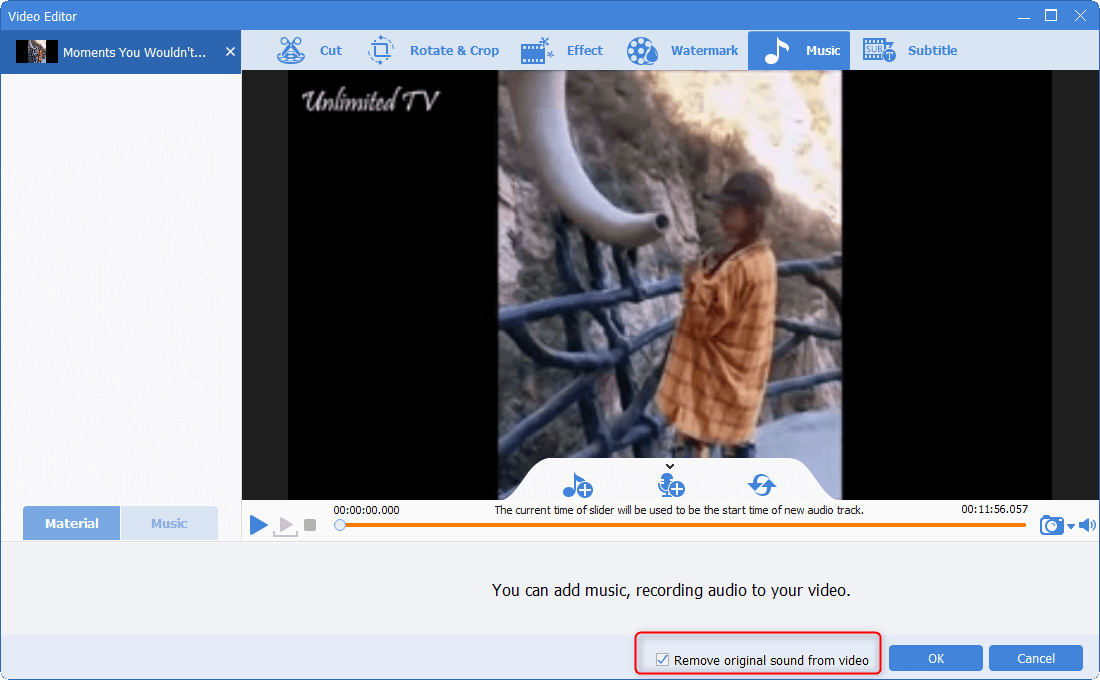Open the Effect tab
Image resolution: width=1100 pixels, height=680 pixels.
562,51
